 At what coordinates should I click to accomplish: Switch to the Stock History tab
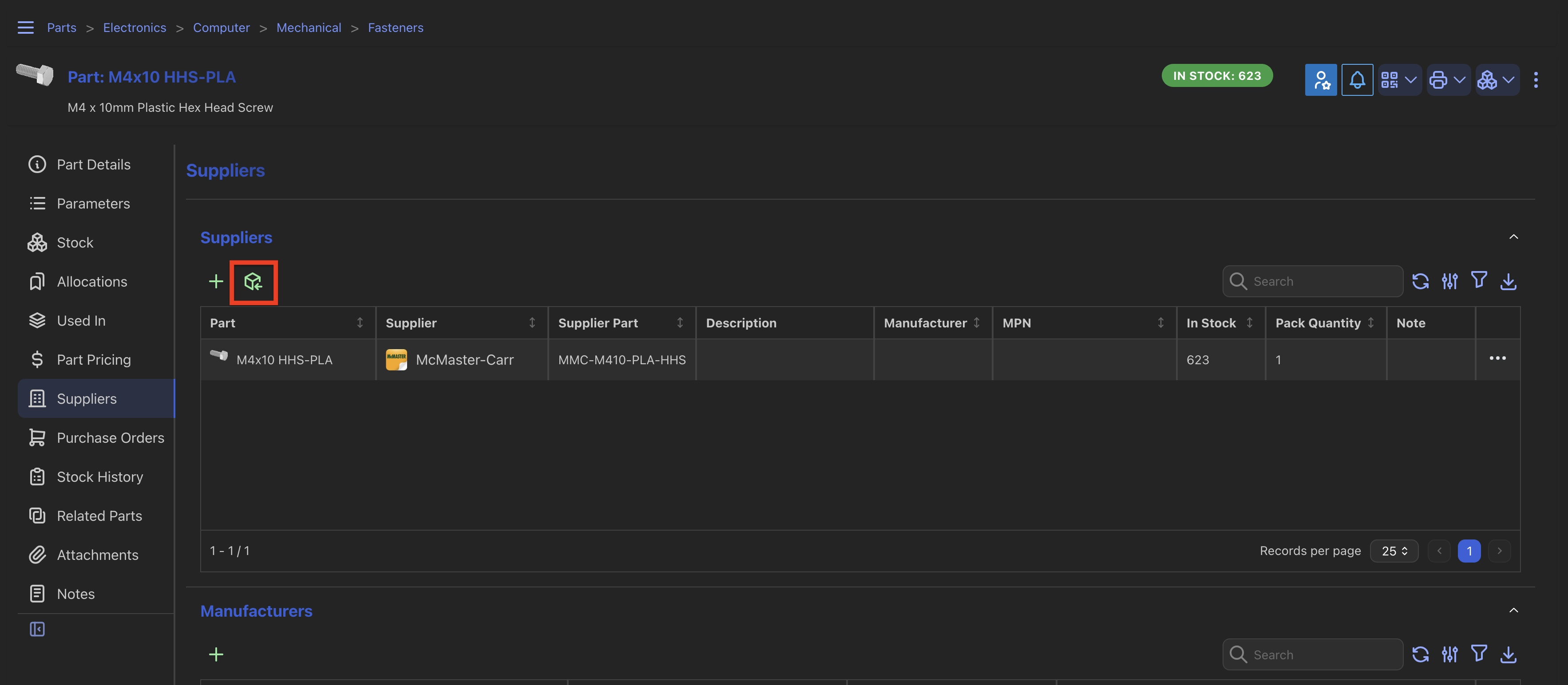[x=100, y=477]
